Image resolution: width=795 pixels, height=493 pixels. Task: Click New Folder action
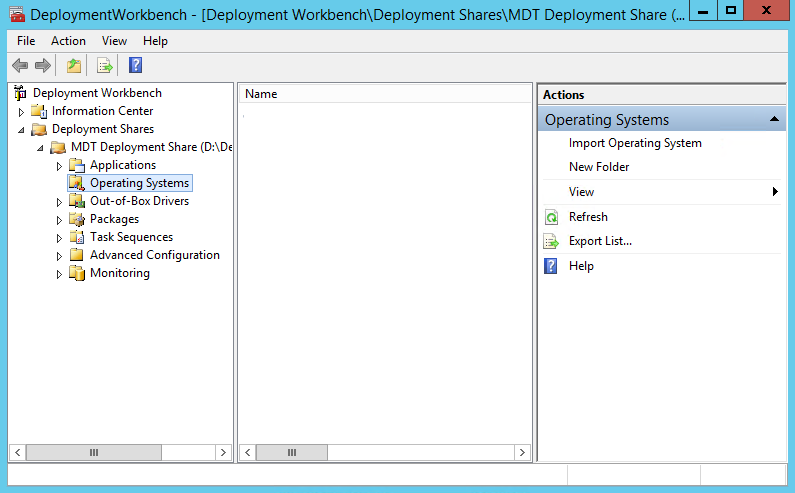coord(599,167)
